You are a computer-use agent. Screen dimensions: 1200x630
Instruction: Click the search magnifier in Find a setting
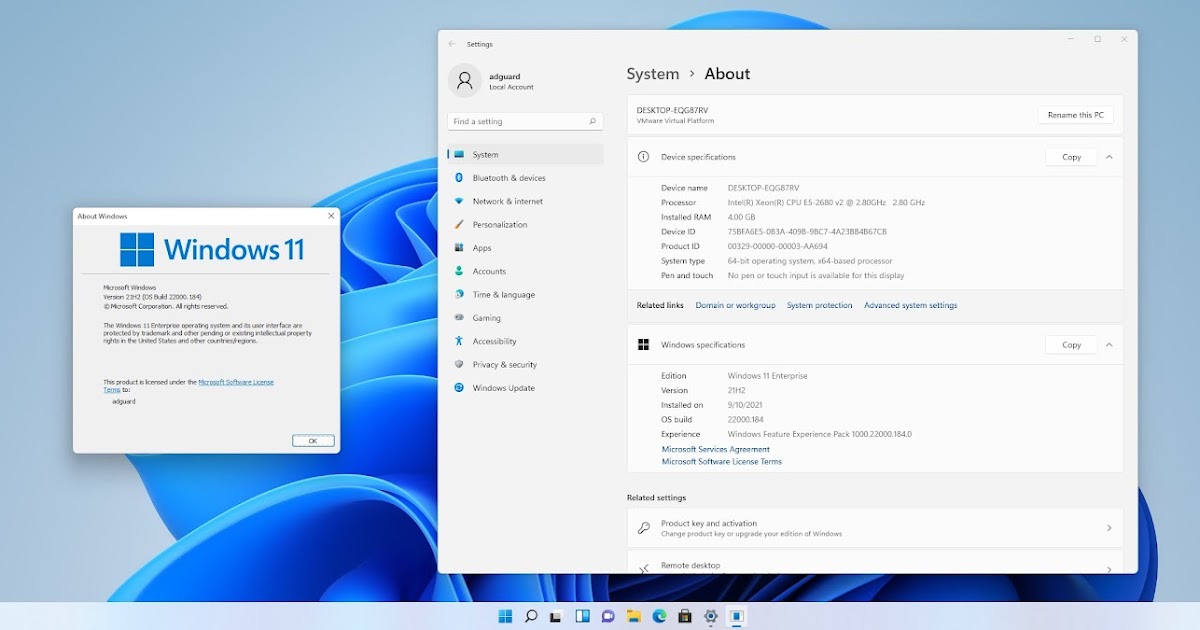coord(593,121)
